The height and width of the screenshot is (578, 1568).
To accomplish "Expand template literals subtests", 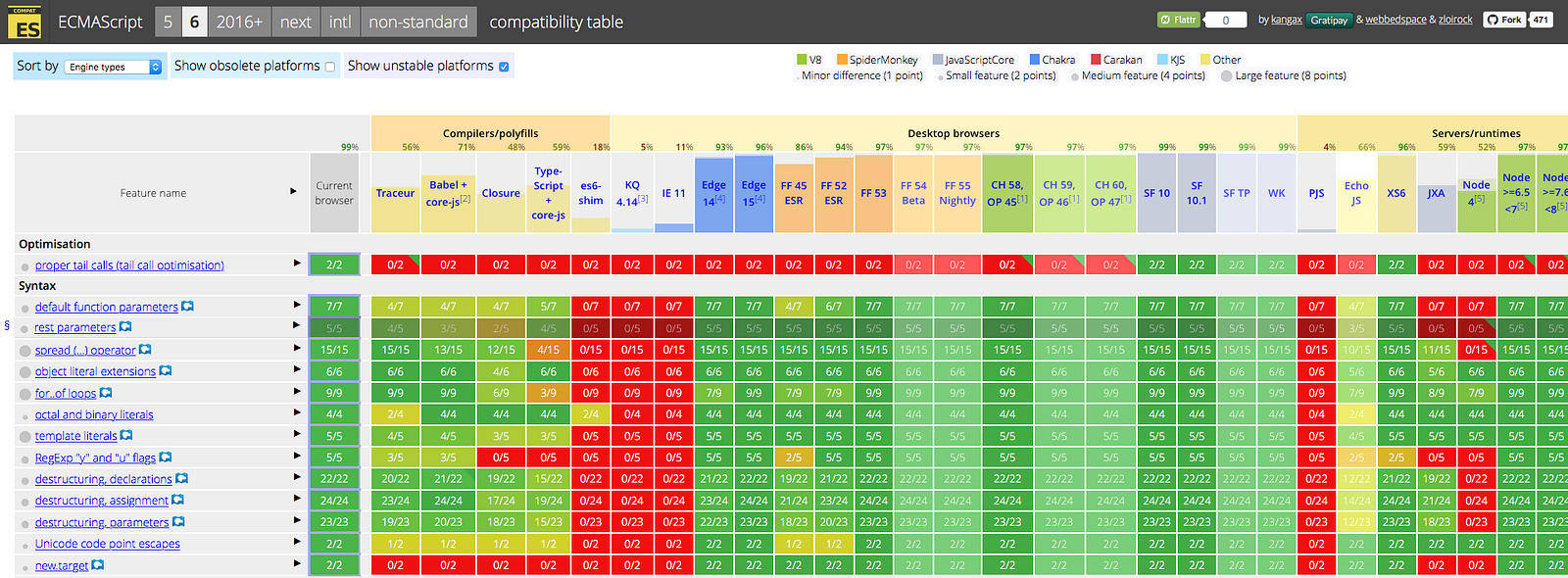I will coord(296,434).
